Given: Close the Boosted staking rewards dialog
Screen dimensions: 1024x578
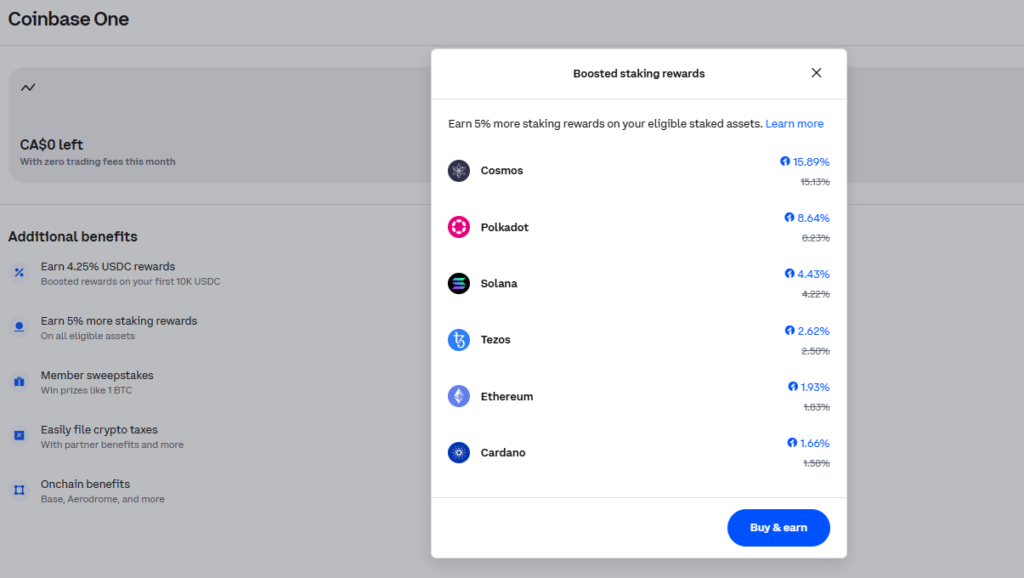Looking at the screenshot, I should pos(816,73).
